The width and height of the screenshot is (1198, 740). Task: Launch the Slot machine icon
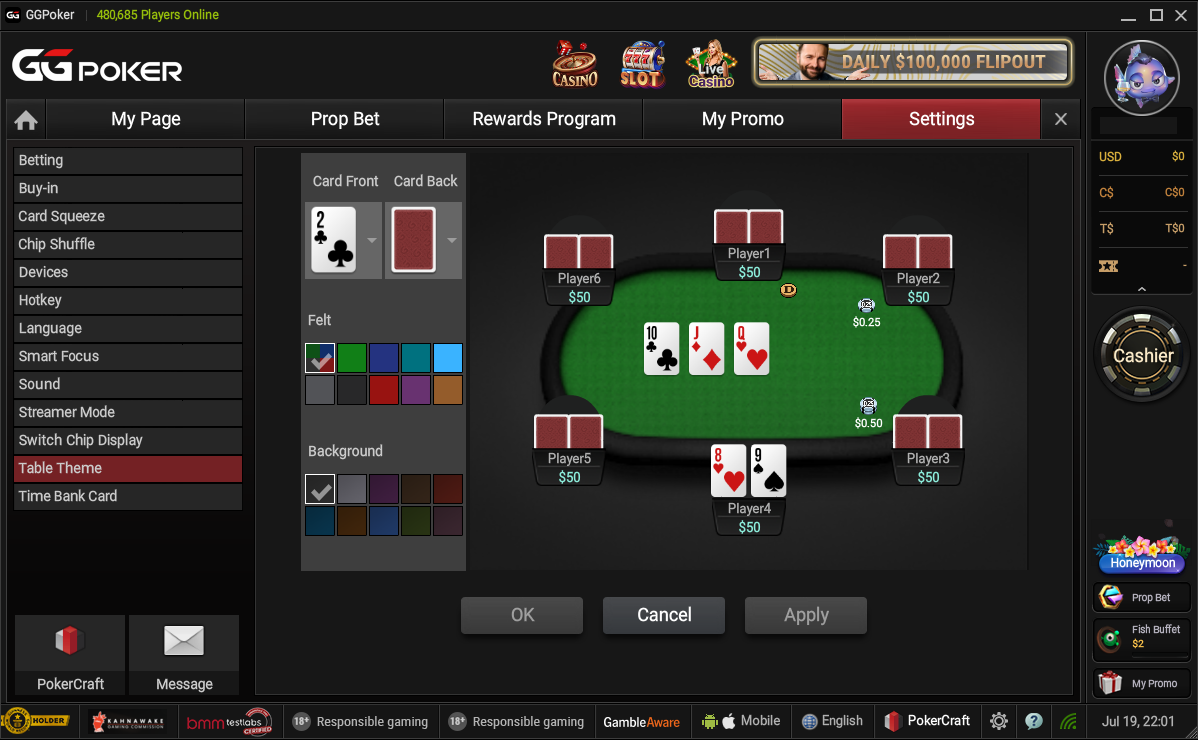click(642, 63)
